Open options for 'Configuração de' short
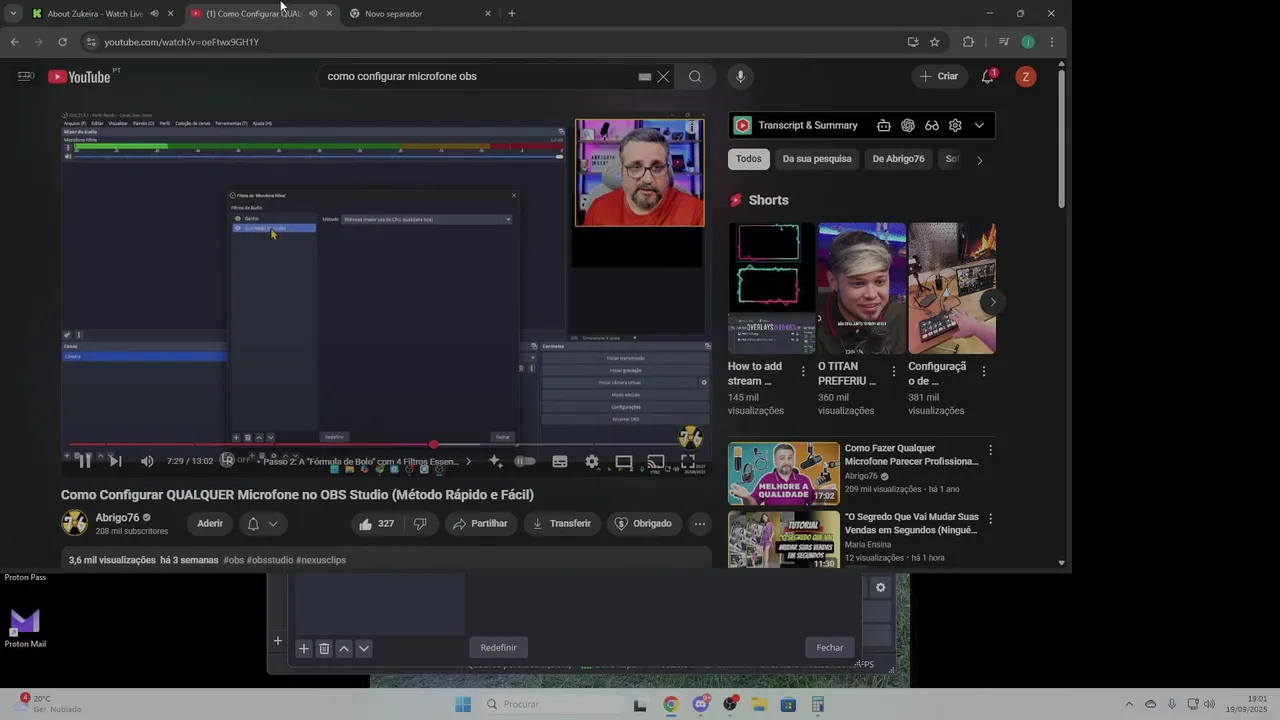The image size is (1280, 720). point(984,371)
